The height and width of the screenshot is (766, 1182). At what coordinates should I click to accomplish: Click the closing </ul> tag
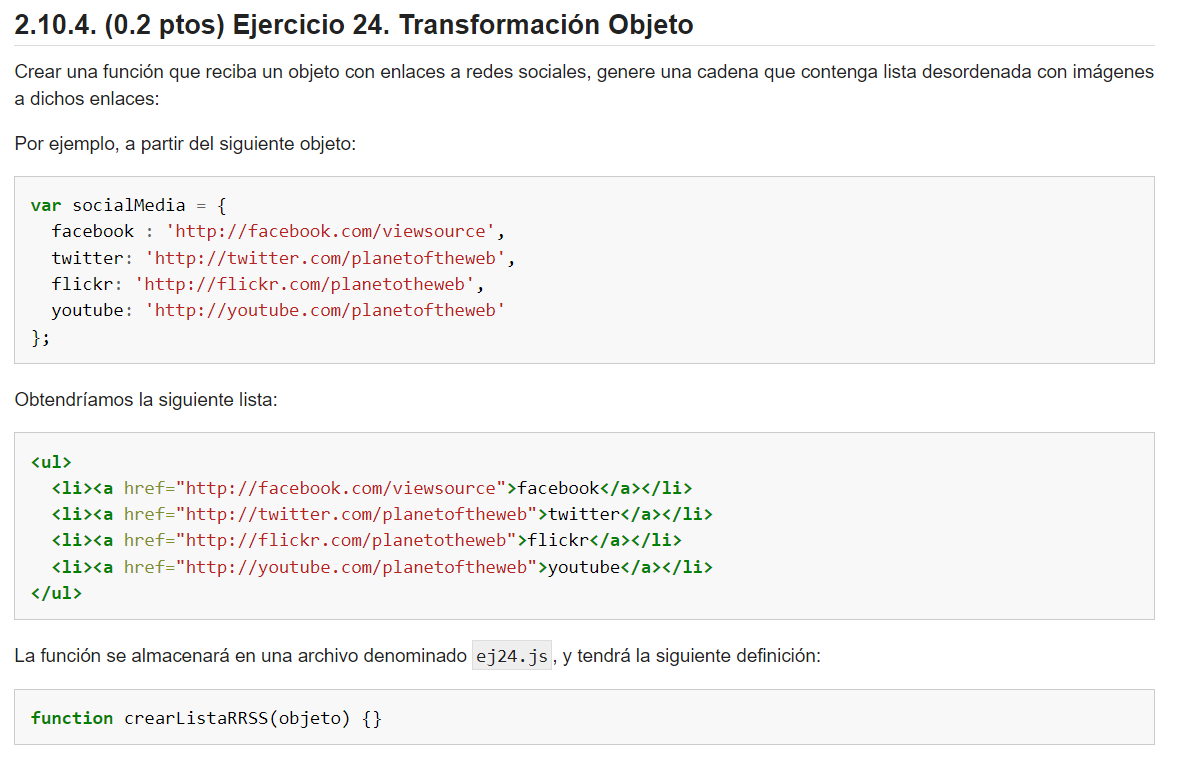57,593
